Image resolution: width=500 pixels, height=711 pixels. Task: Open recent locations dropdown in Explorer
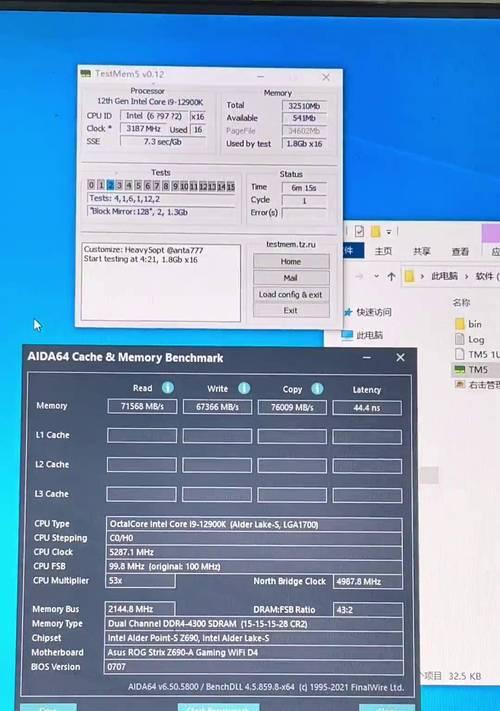pyautogui.click(x=376, y=276)
